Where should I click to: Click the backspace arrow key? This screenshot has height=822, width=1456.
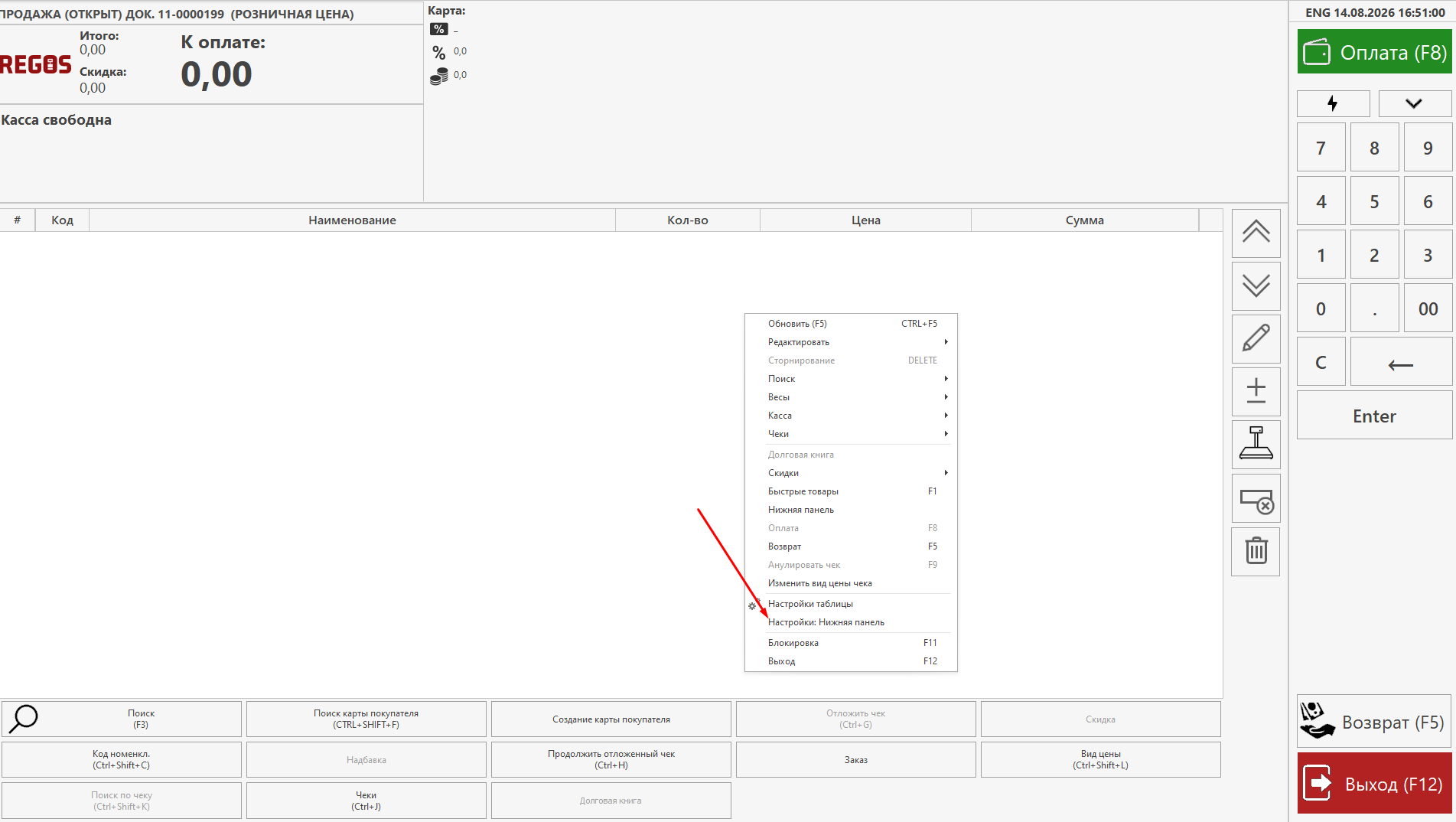coord(1401,362)
